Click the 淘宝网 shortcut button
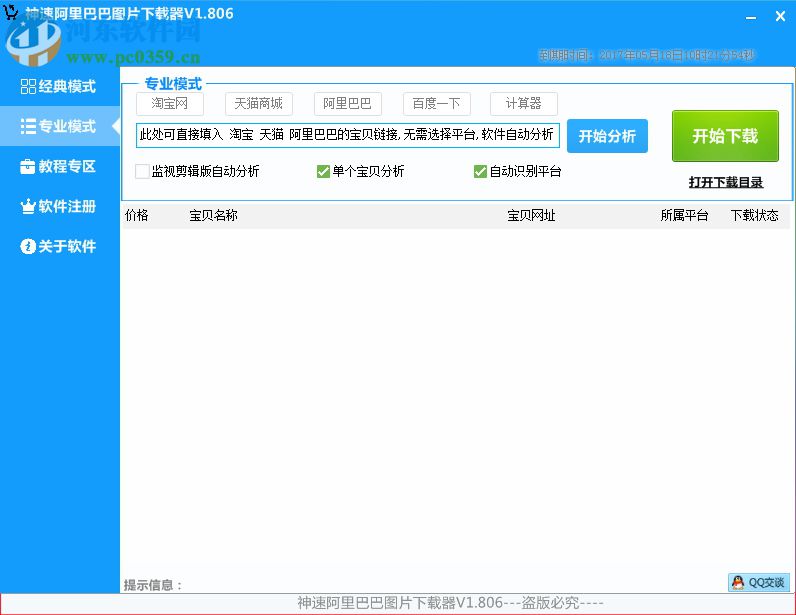The width and height of the screenshot is (796, 615). pyautogui.click(x=170, y=104)
